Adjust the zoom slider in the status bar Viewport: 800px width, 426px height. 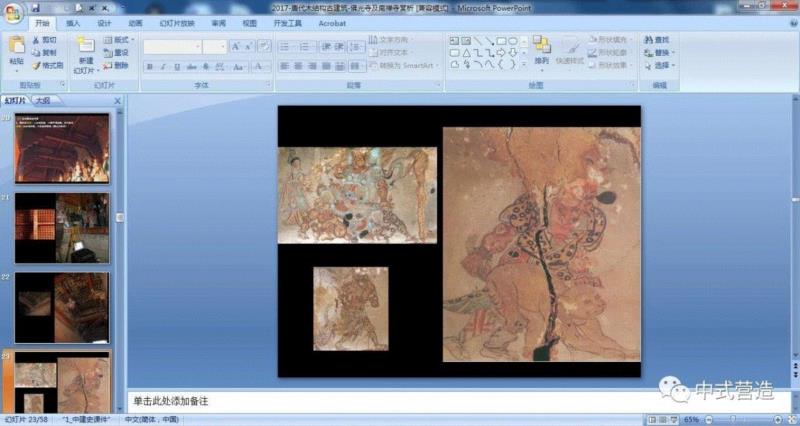pyautogui.click(x=733, y=419)
